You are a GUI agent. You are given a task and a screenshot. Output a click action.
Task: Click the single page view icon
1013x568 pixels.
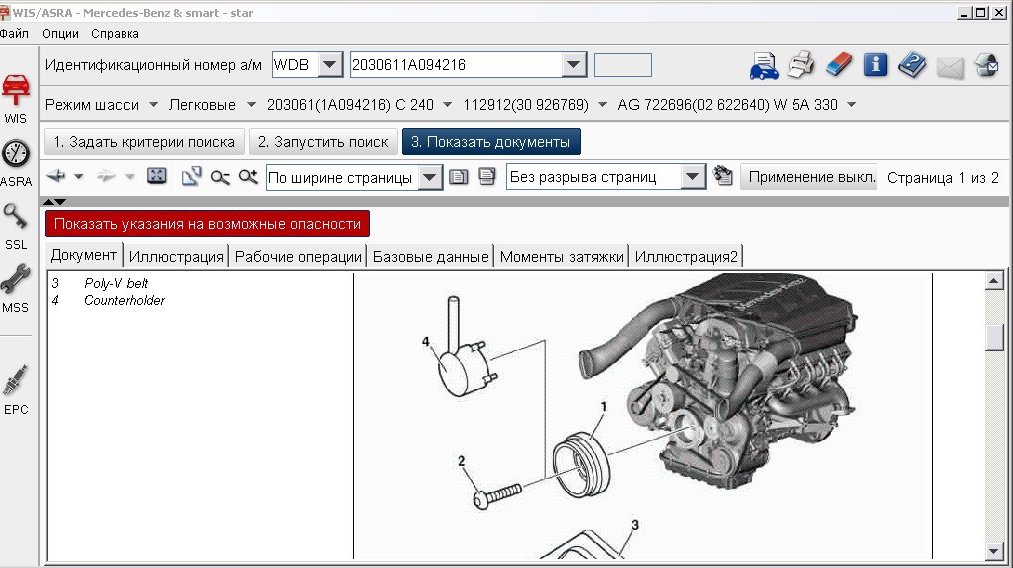tap(458, 176)
